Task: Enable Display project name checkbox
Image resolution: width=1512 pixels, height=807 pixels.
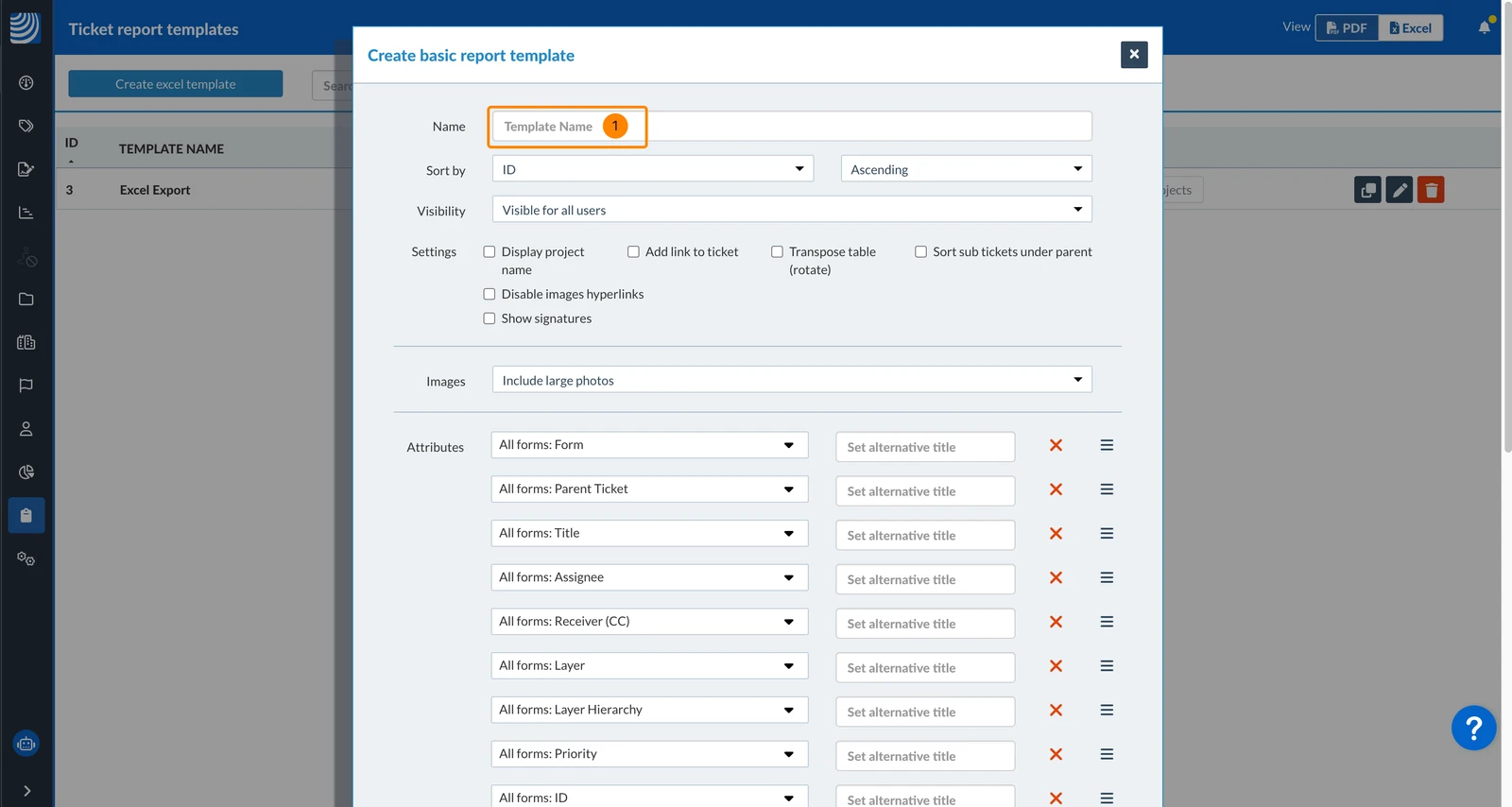Action: [490, 251]
